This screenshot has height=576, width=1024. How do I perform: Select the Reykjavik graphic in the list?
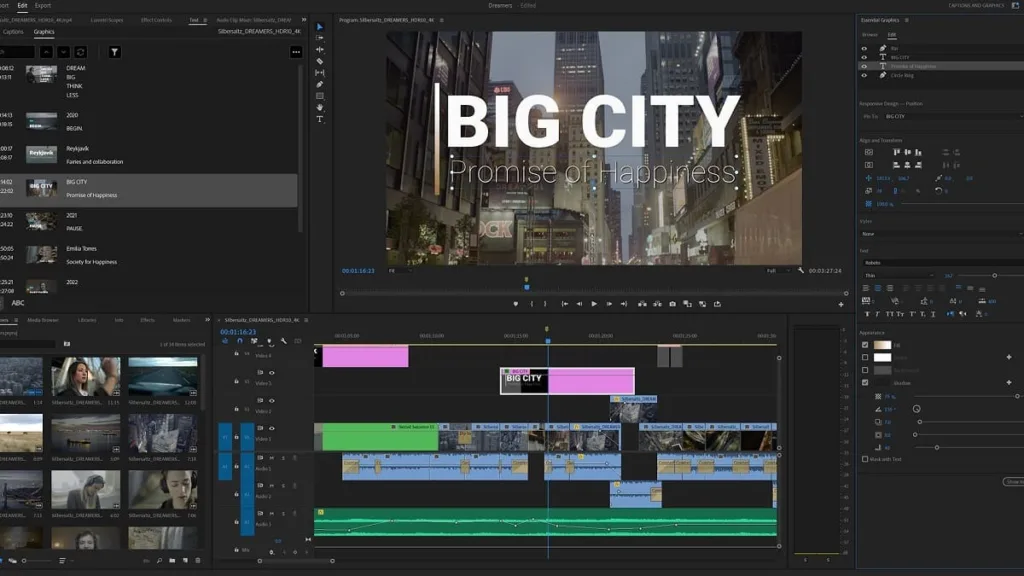tap(77, 148)
